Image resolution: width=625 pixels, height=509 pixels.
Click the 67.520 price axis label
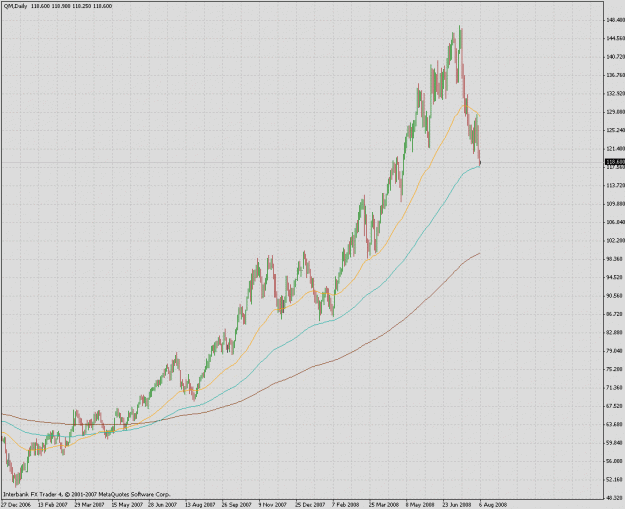pyautogui.click(x=616, y=406)
